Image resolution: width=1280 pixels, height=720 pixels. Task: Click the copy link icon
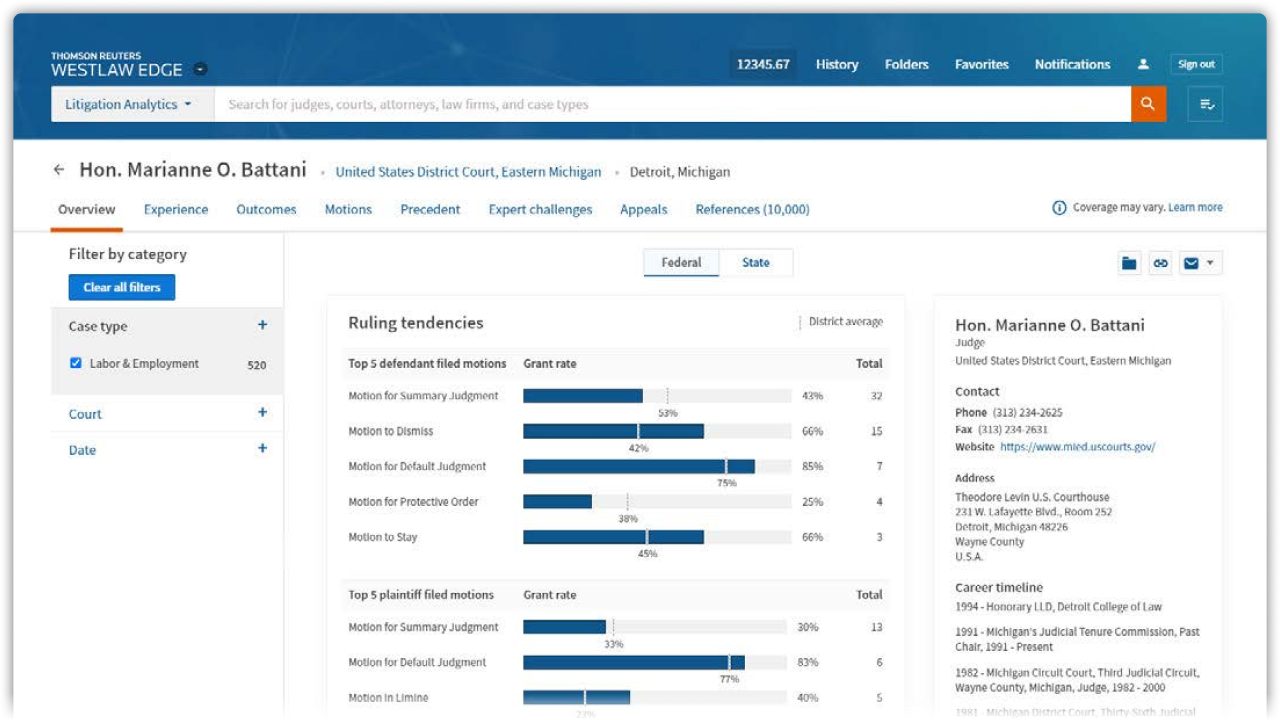pyautogui.click(x=1162, y=262)
